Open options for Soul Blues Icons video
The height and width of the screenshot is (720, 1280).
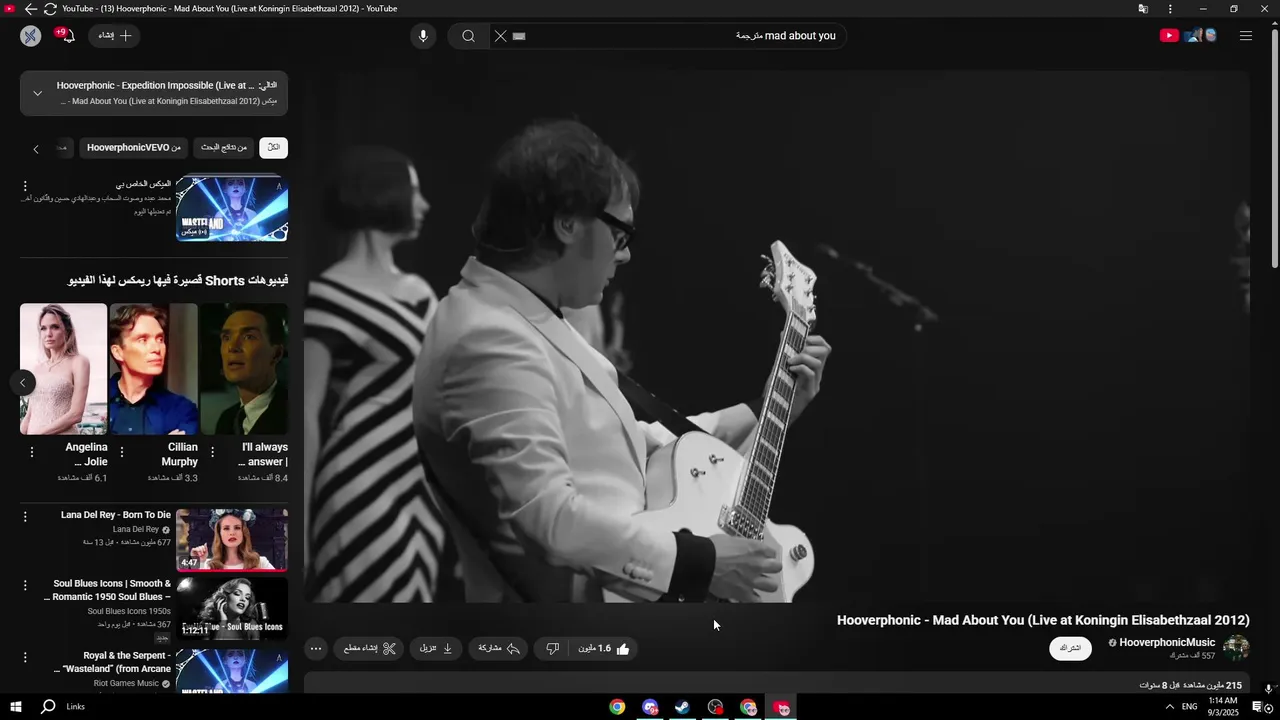pos(25,585)
